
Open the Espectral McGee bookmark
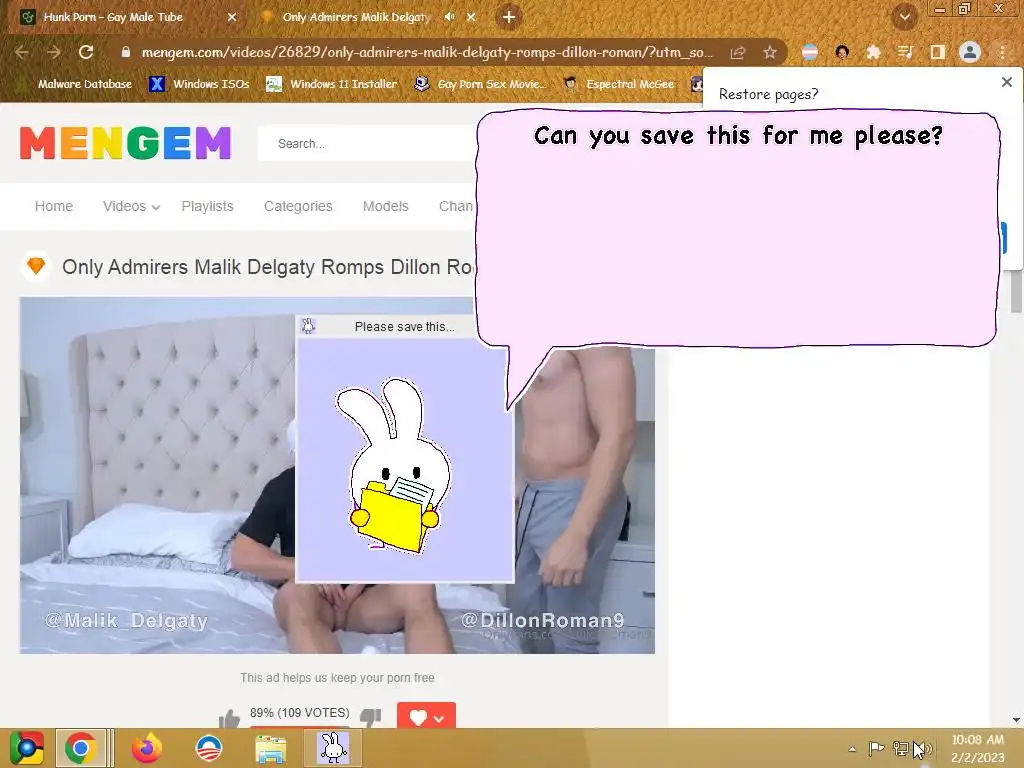[x=619, y=84]
